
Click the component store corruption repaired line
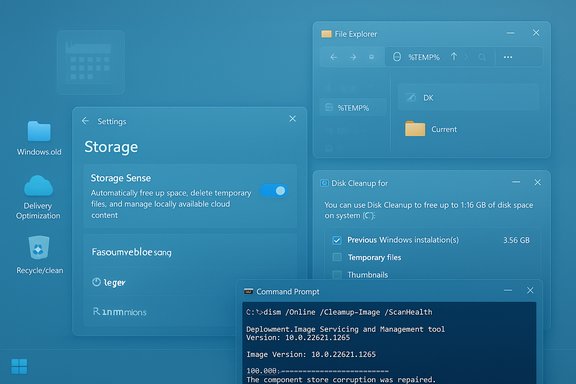(341, 380)
